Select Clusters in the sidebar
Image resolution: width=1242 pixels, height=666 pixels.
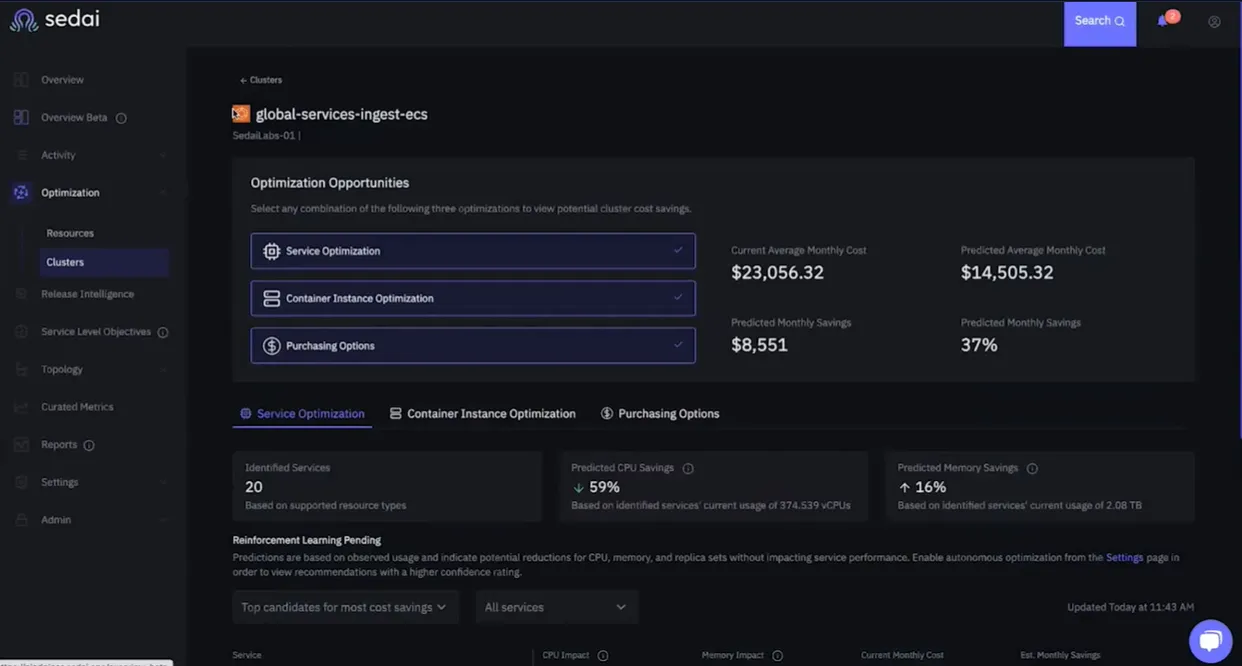[x=104, y=262]
